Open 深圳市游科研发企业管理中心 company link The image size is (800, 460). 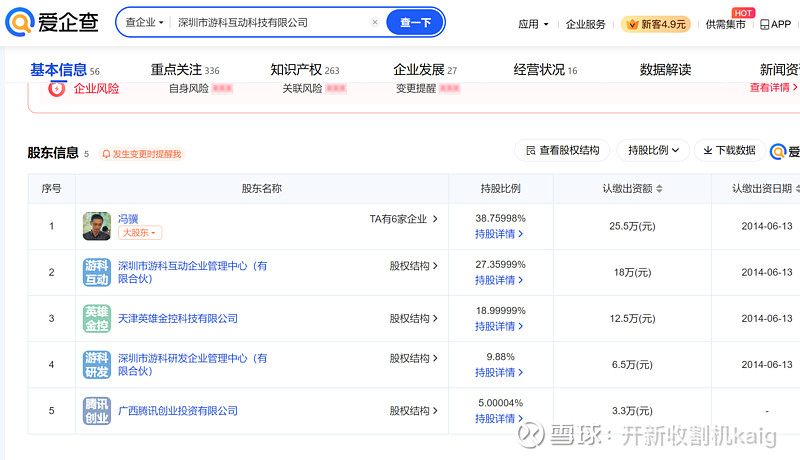click(192, 365)
